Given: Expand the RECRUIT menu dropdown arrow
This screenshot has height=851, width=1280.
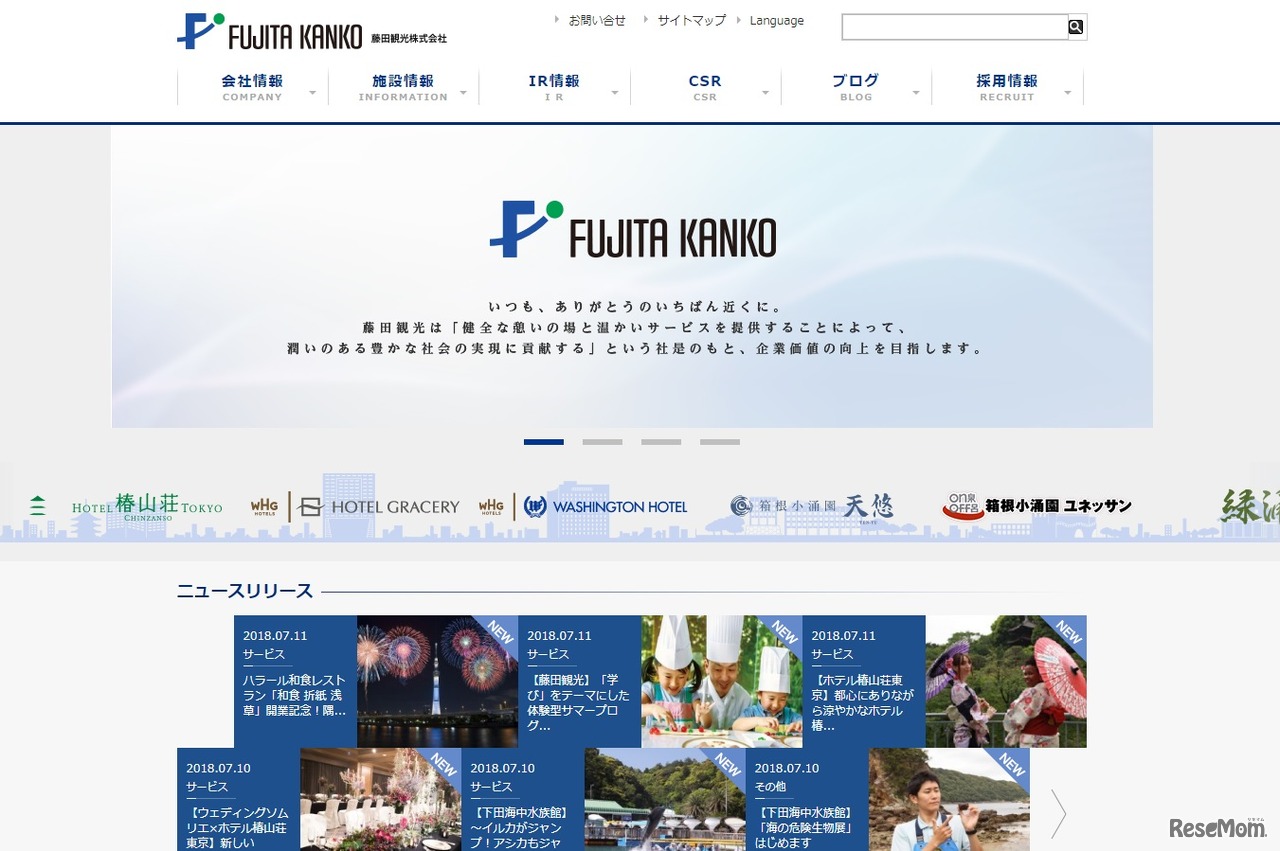Looking at the screenshot, I should pos(1067,93).
